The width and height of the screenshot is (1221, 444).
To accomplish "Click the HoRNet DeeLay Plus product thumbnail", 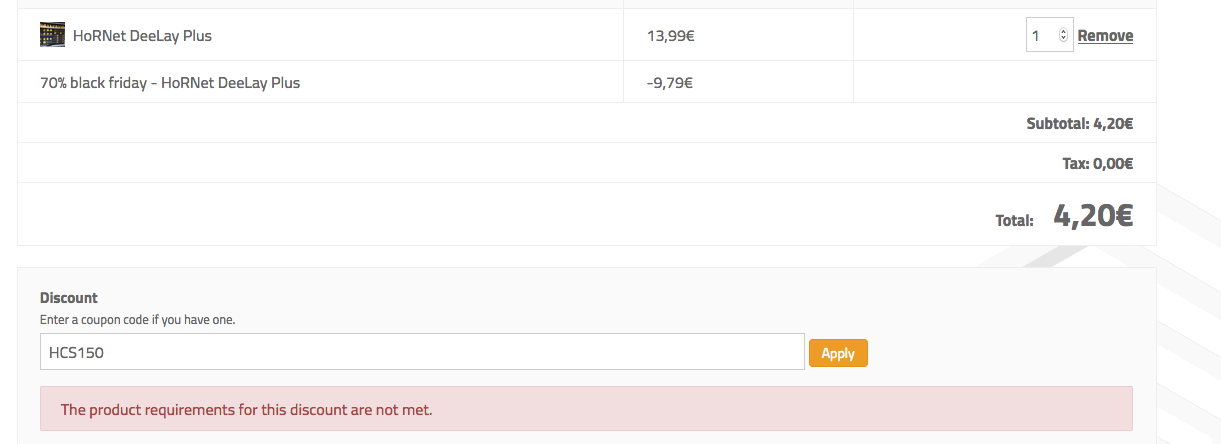I will point(52,35).
